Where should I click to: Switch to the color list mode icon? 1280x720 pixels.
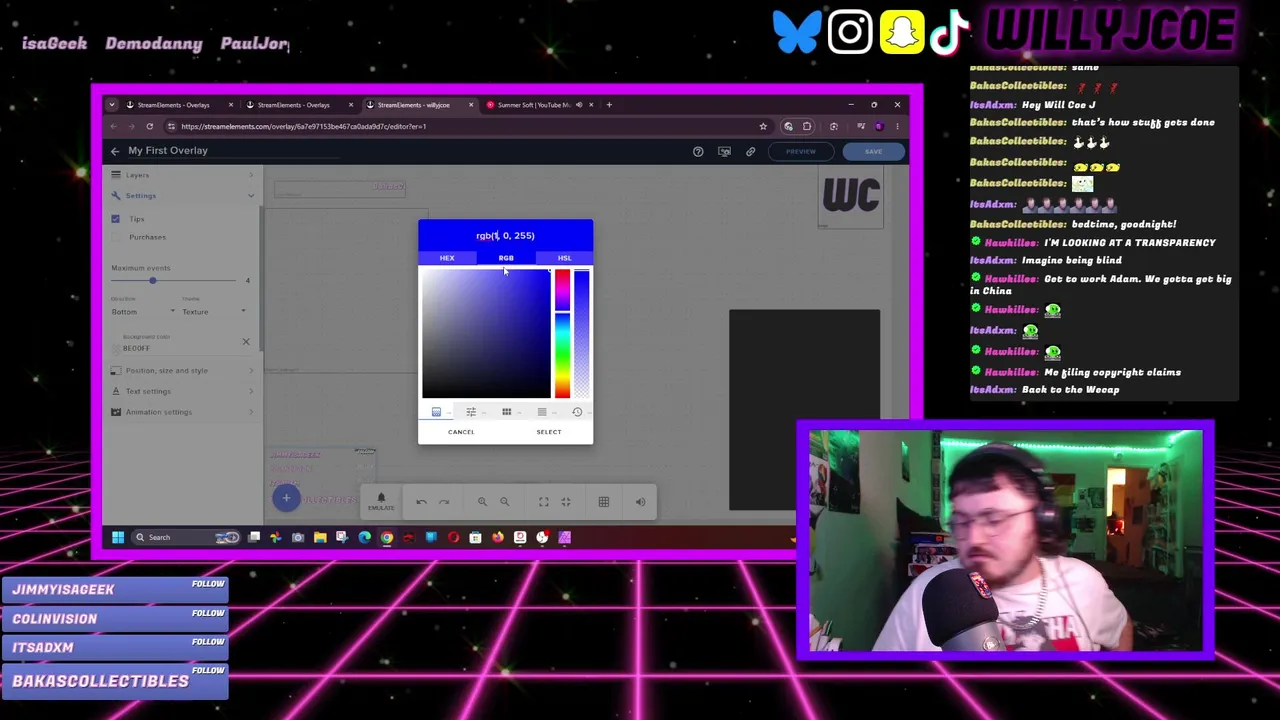[542, 412]
